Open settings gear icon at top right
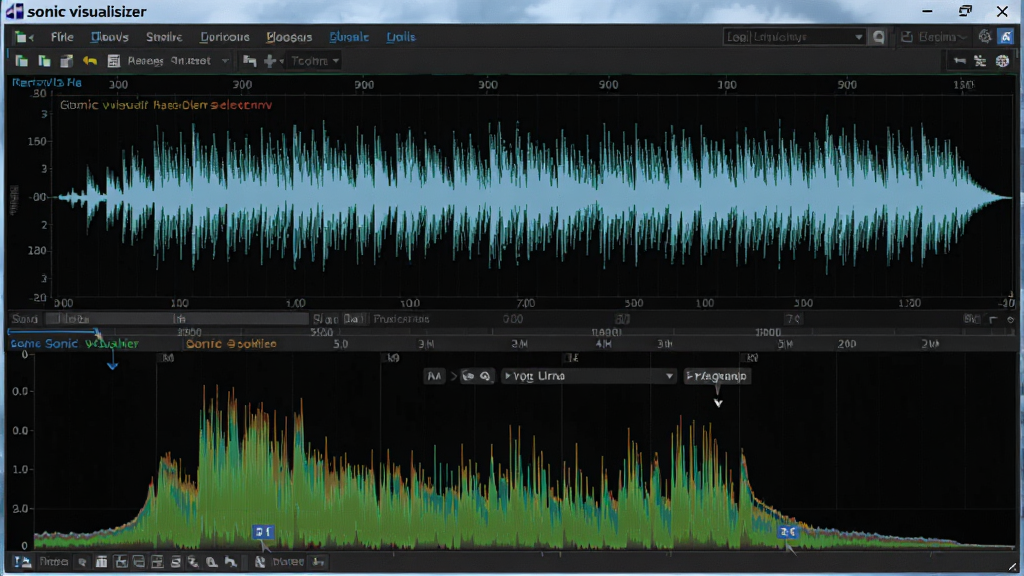Image resolution: width=1024 pixels, height=576 pixels. pos(984,37)
